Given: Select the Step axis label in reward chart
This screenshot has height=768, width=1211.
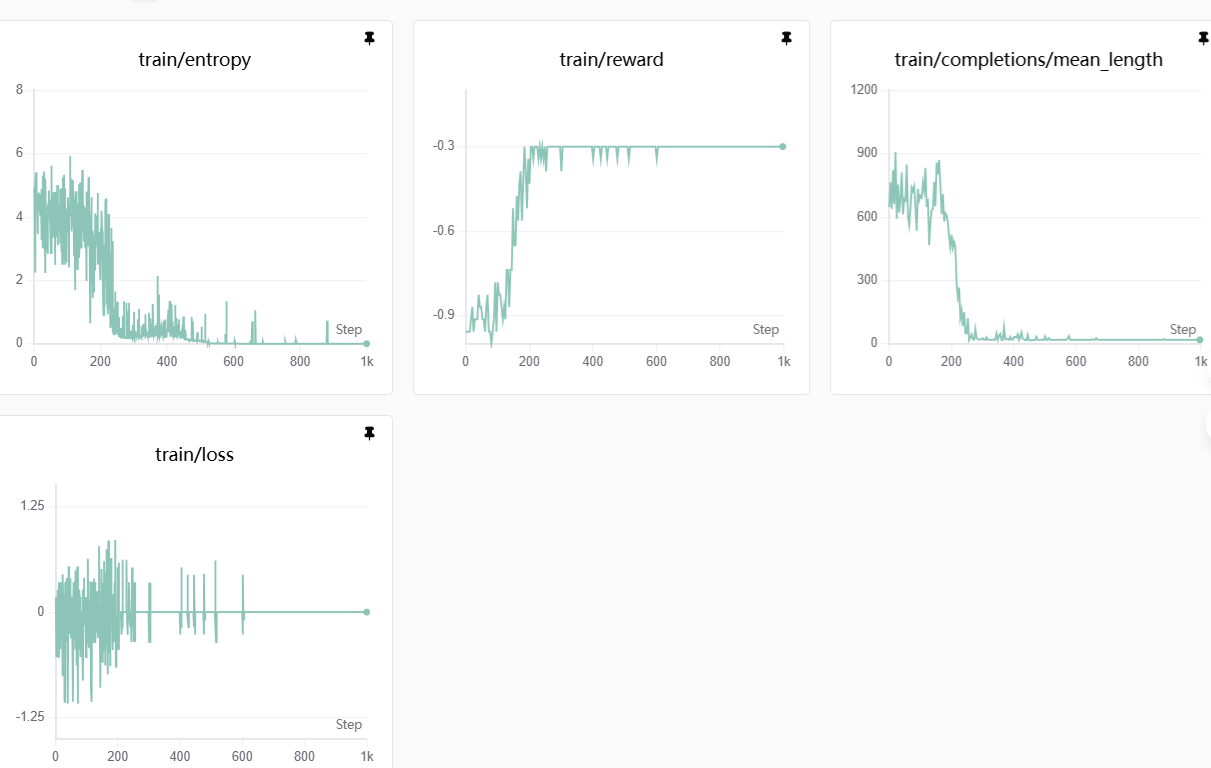Looking at the screenshot, I should (x=766, y=330).
